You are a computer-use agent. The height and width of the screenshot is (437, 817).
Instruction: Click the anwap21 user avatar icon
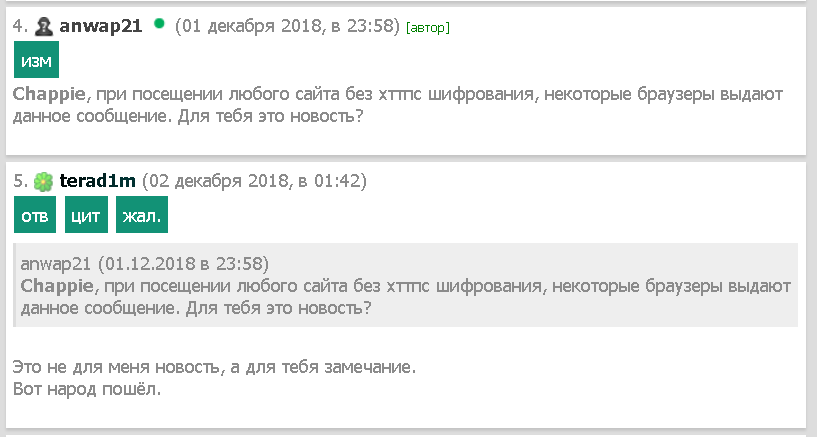[44, 27]
